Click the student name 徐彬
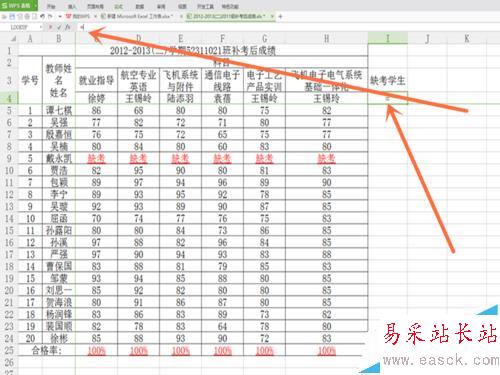The image size is (500, 375). [59, 338]
